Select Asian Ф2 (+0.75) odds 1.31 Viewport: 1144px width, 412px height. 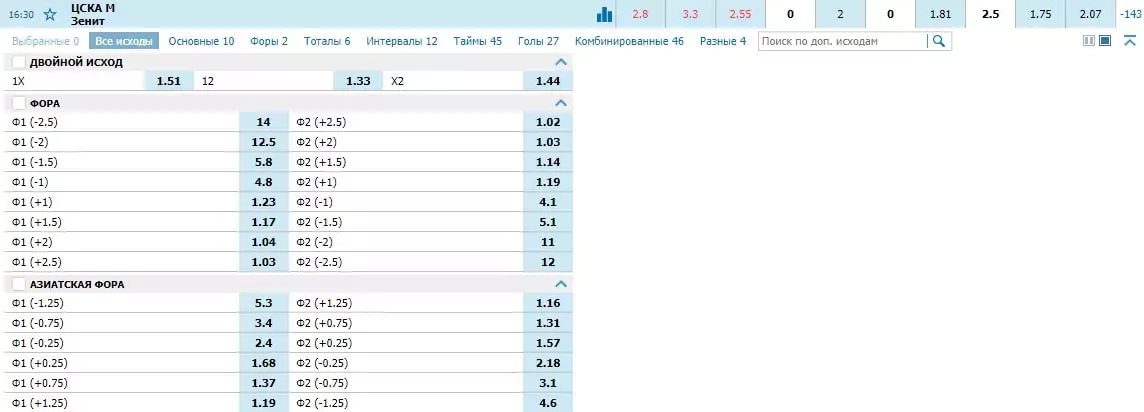(548, 323)
